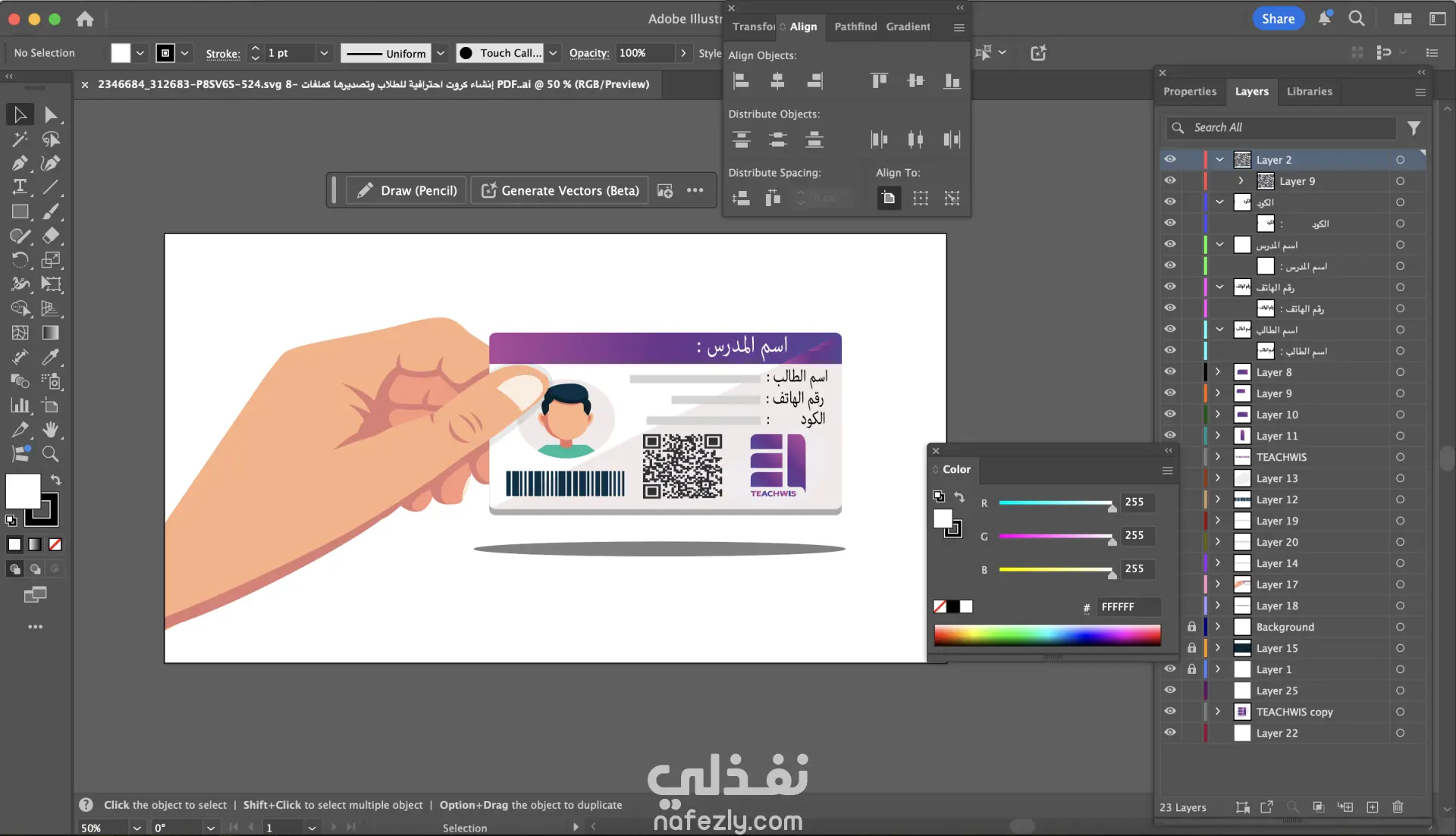Expand the Layer 10 group
Screen dimensions: 1456x836
[x=1218, y=415]
